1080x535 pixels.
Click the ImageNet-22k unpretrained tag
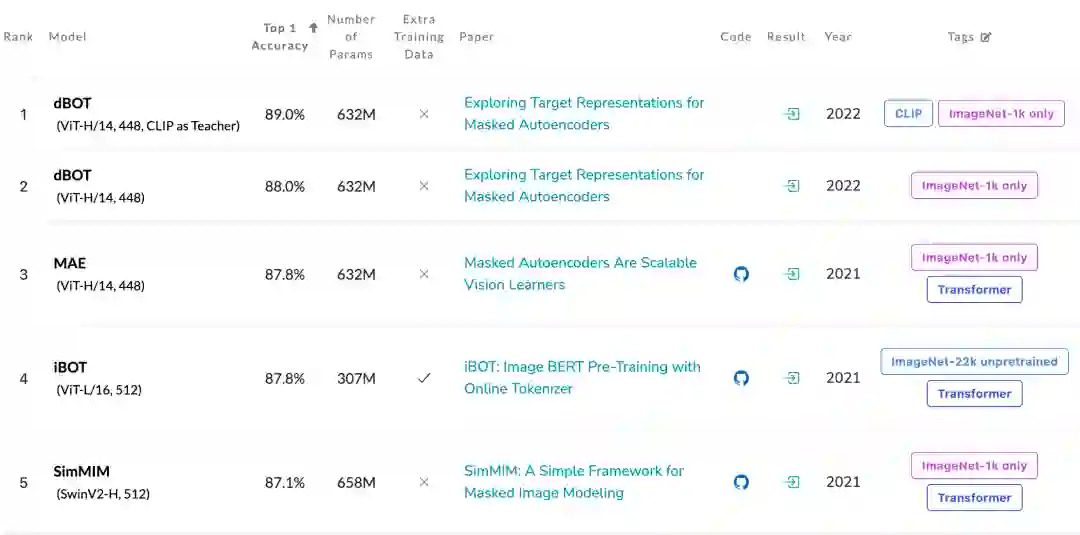point(974,362)
